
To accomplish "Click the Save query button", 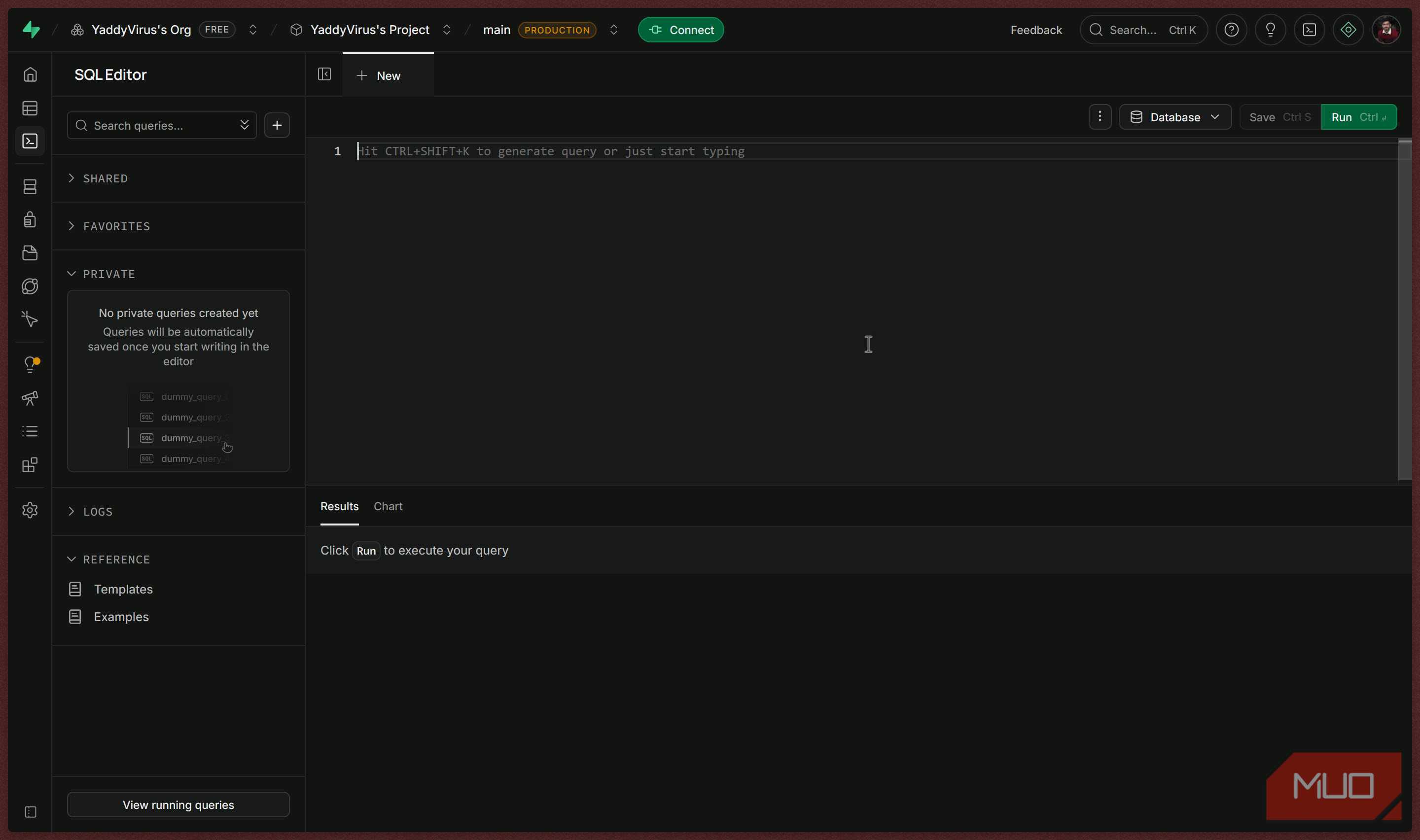I will pos(1279,117).
